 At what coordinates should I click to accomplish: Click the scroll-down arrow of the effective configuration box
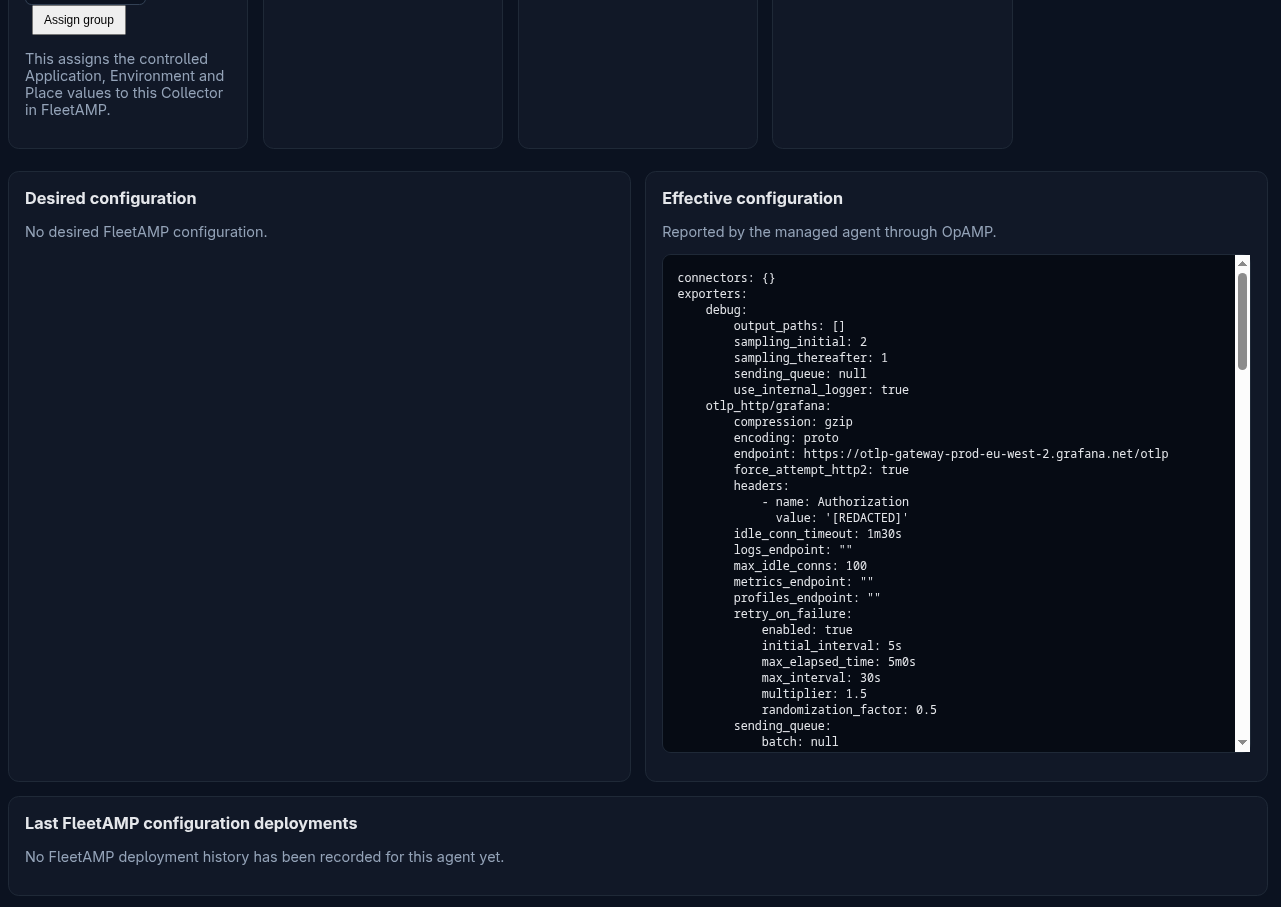click(x=1243, y=743)
